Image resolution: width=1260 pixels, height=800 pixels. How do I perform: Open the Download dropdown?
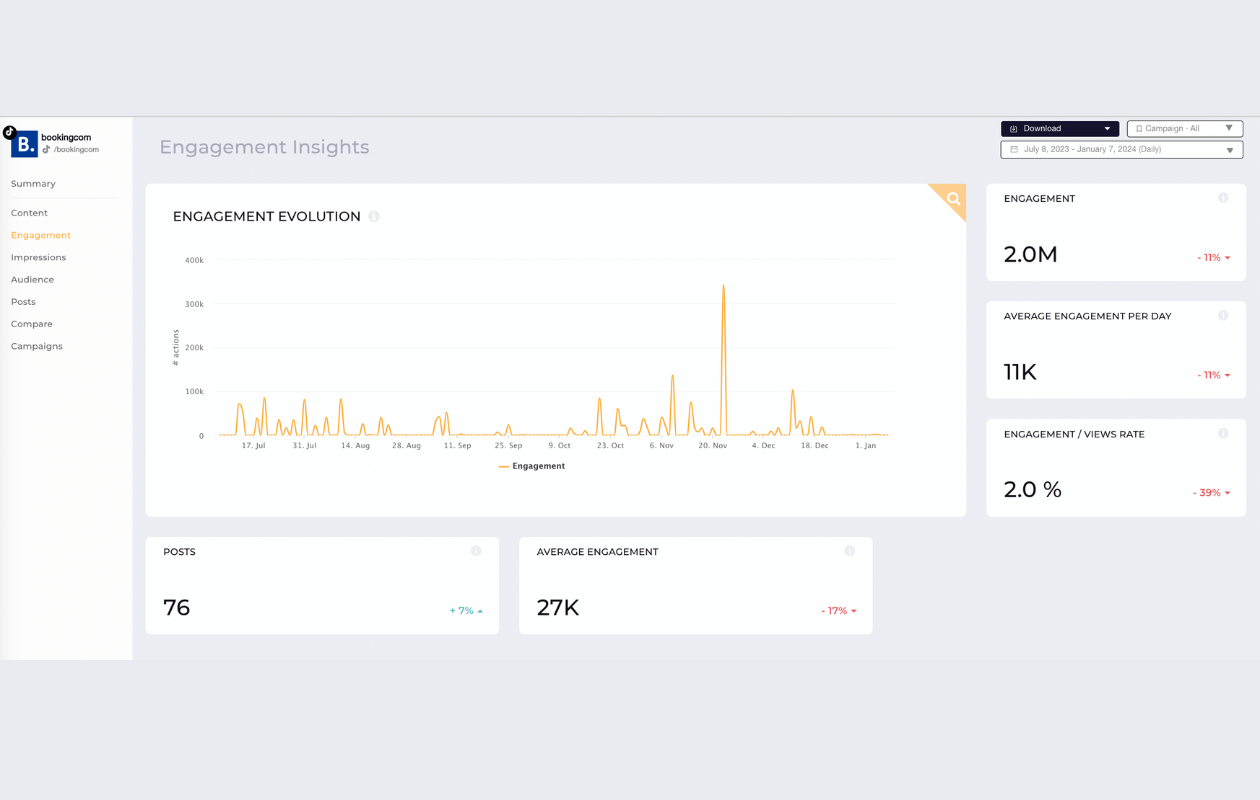point(1060,129)
